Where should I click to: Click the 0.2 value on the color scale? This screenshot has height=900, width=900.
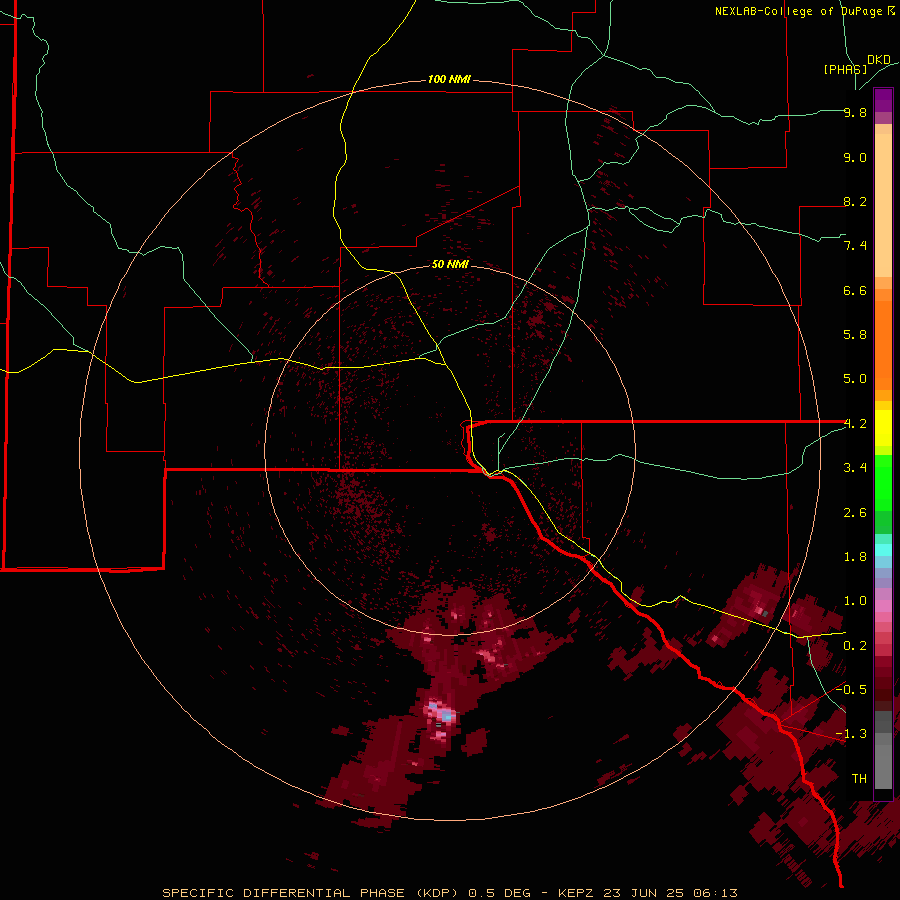[855, 646]
